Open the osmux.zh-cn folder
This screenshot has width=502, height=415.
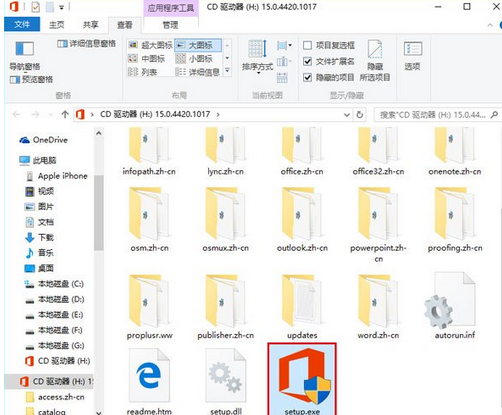[226, 220]
